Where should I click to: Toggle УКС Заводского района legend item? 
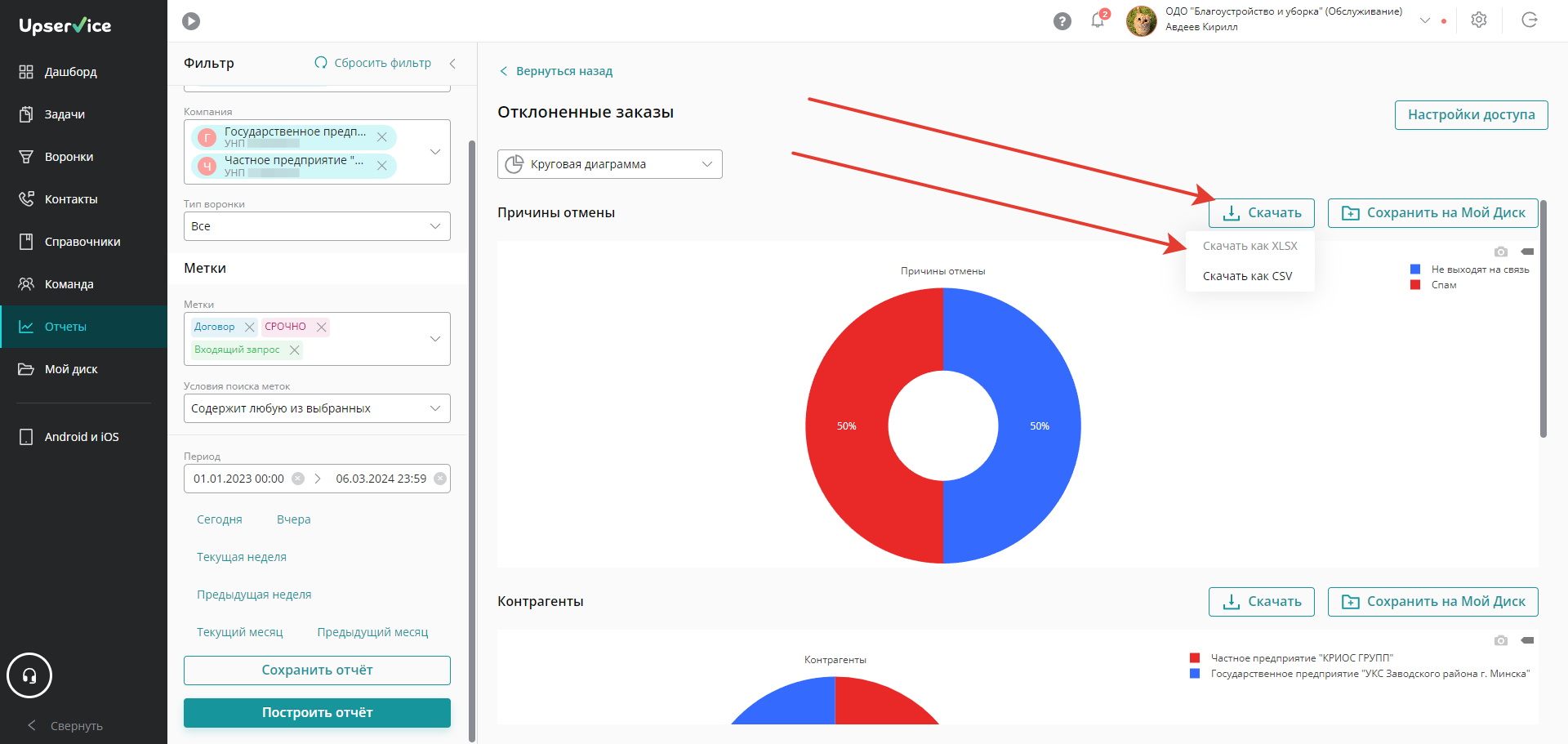[x=1360, y=674]
